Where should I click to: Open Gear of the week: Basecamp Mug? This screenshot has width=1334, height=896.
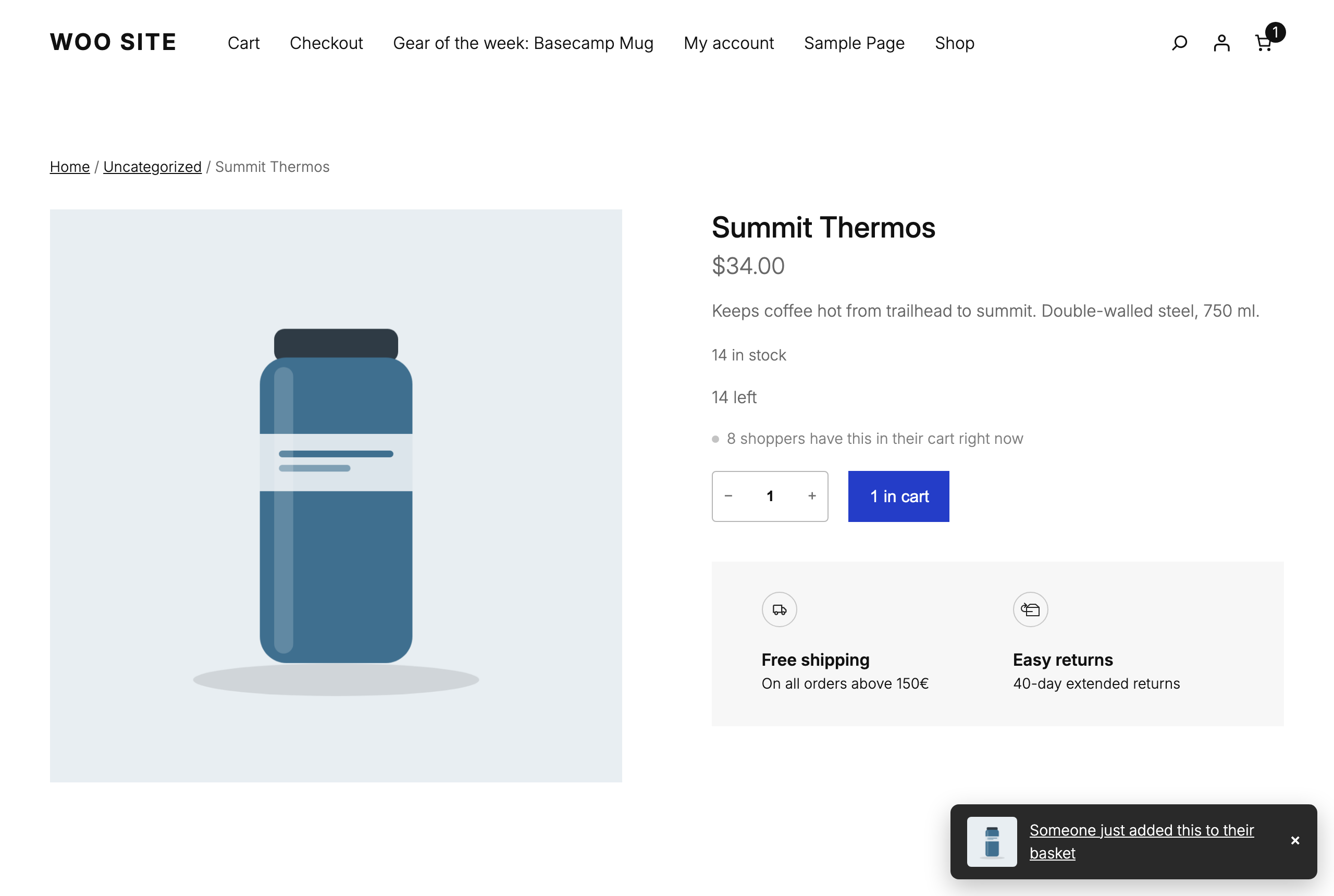pyautogui.click(x=523, y=43)
